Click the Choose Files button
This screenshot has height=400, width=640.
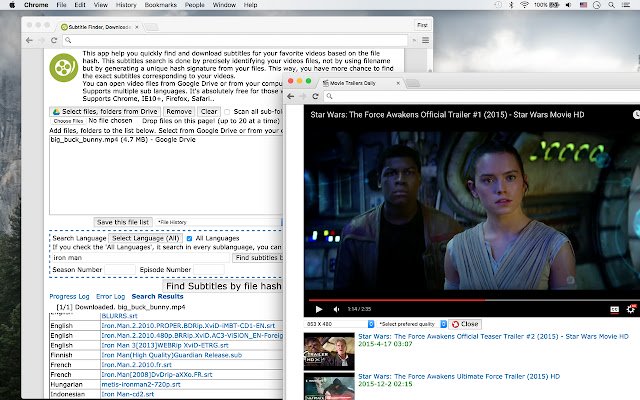(x=68, y=121)
